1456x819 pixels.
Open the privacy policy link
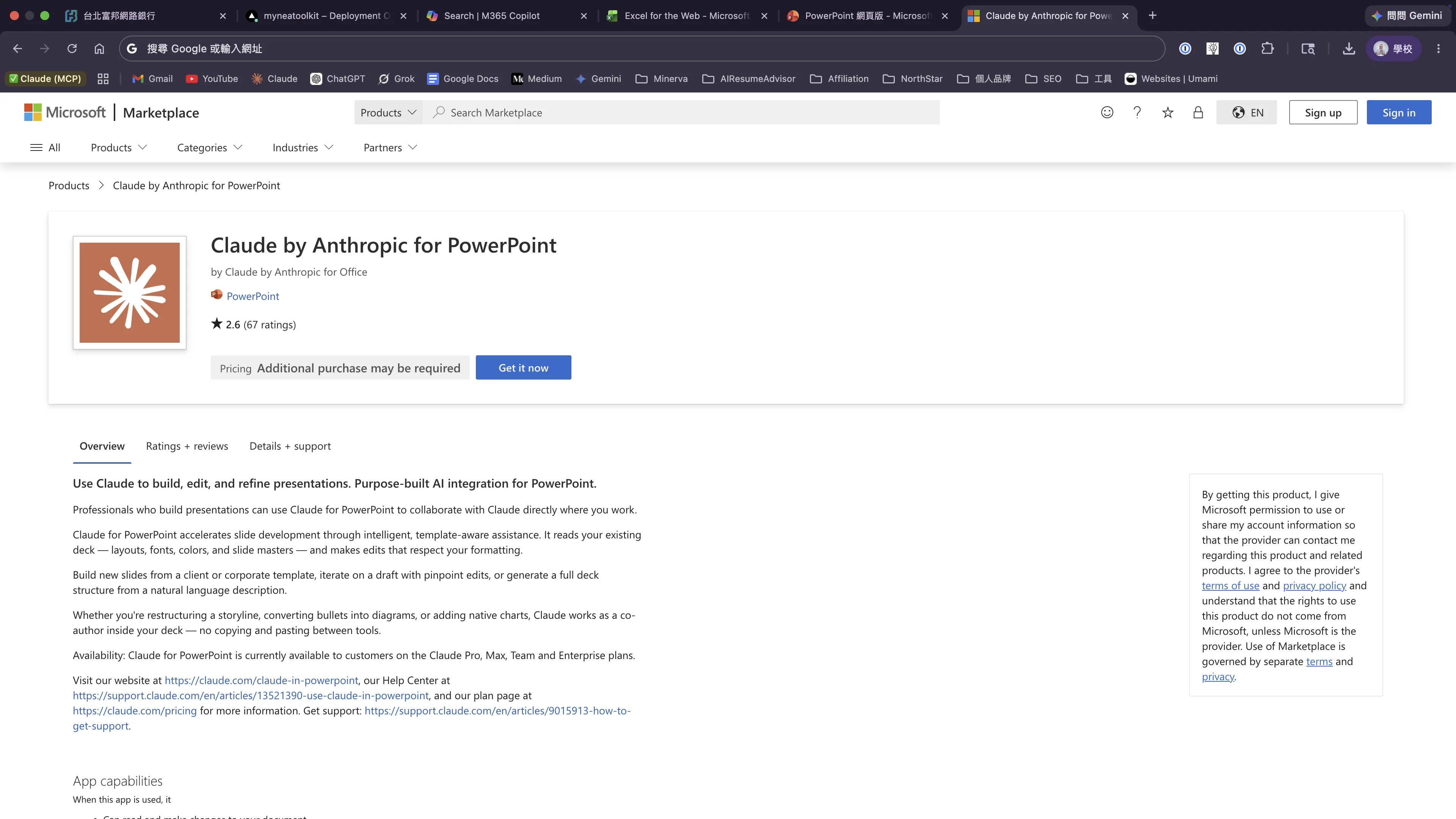[x=1315, y=585]
